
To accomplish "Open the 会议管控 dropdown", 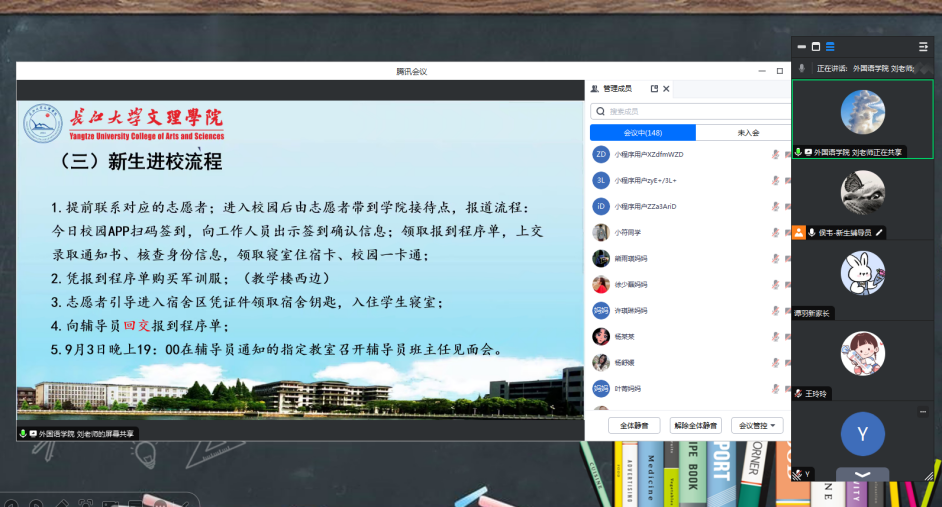I will coord(757,425).
